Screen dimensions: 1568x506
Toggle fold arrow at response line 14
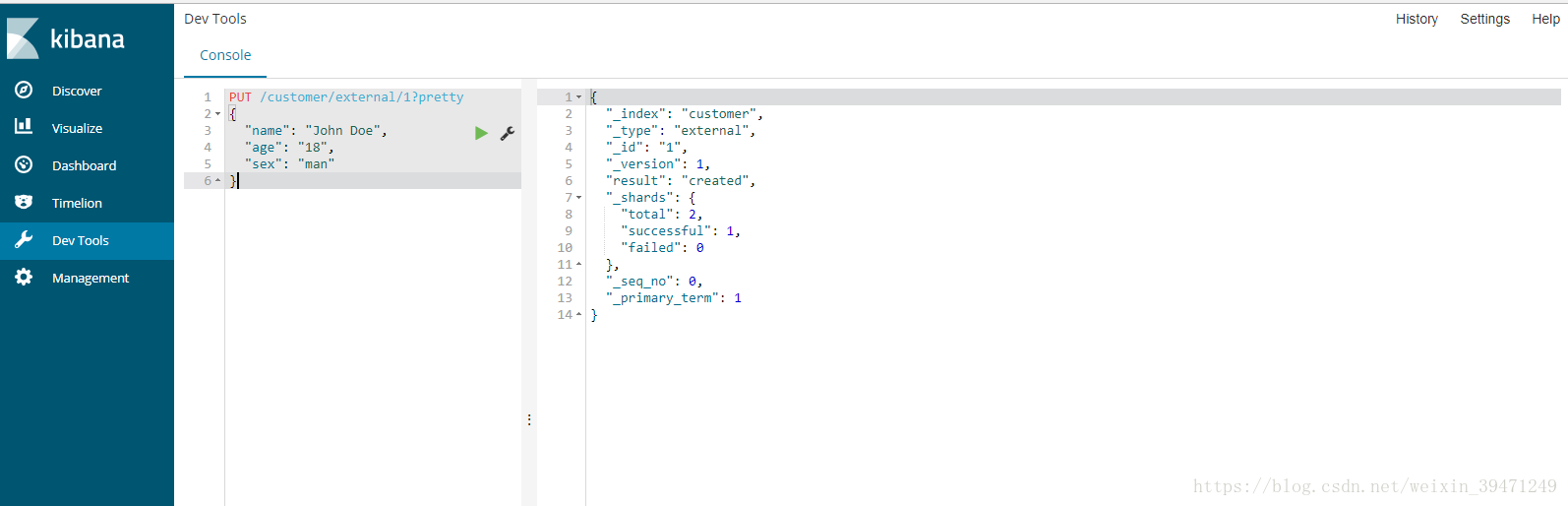coord(578,315)
